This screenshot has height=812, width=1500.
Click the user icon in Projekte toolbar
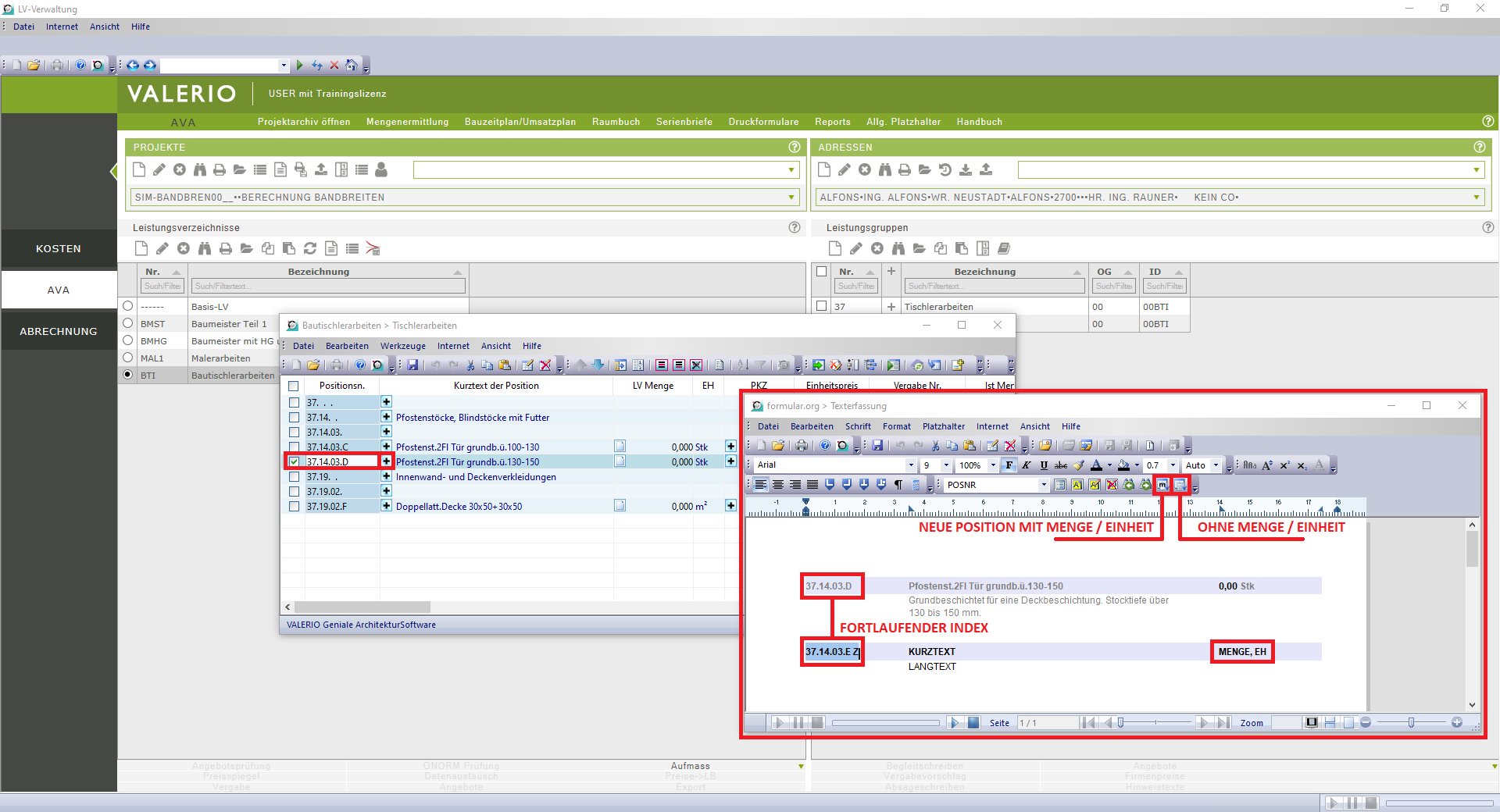(x=381, y=169)
